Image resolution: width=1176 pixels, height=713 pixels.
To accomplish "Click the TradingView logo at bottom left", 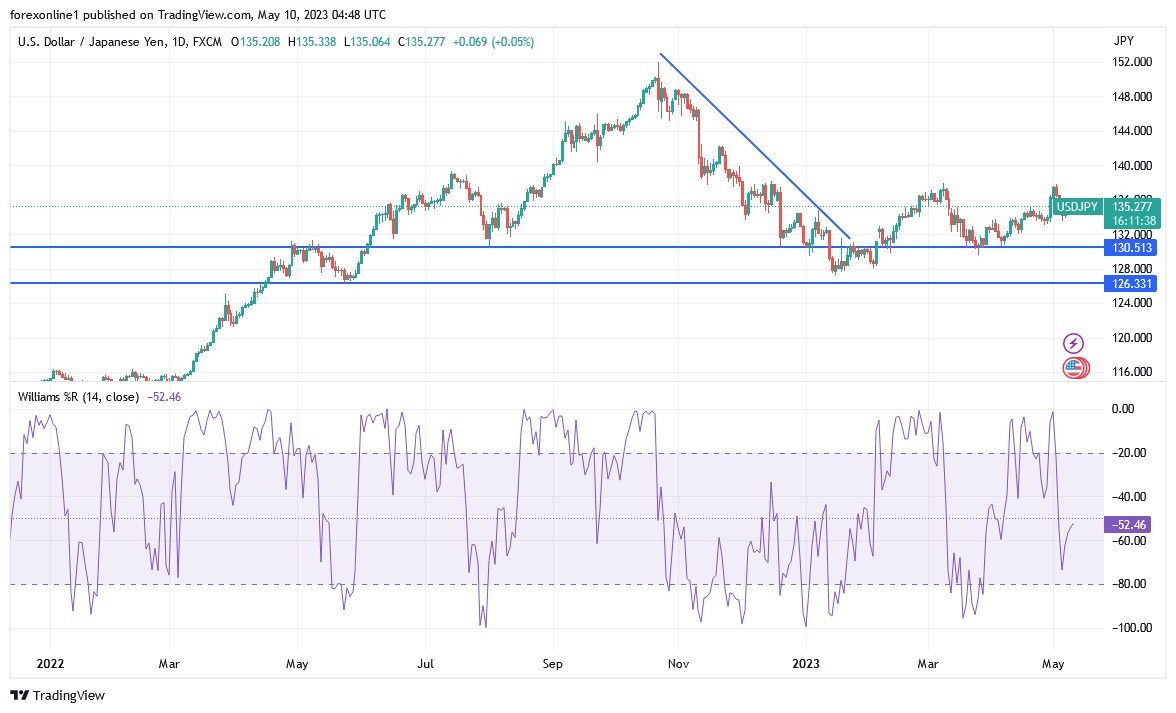I will [57, 695].
